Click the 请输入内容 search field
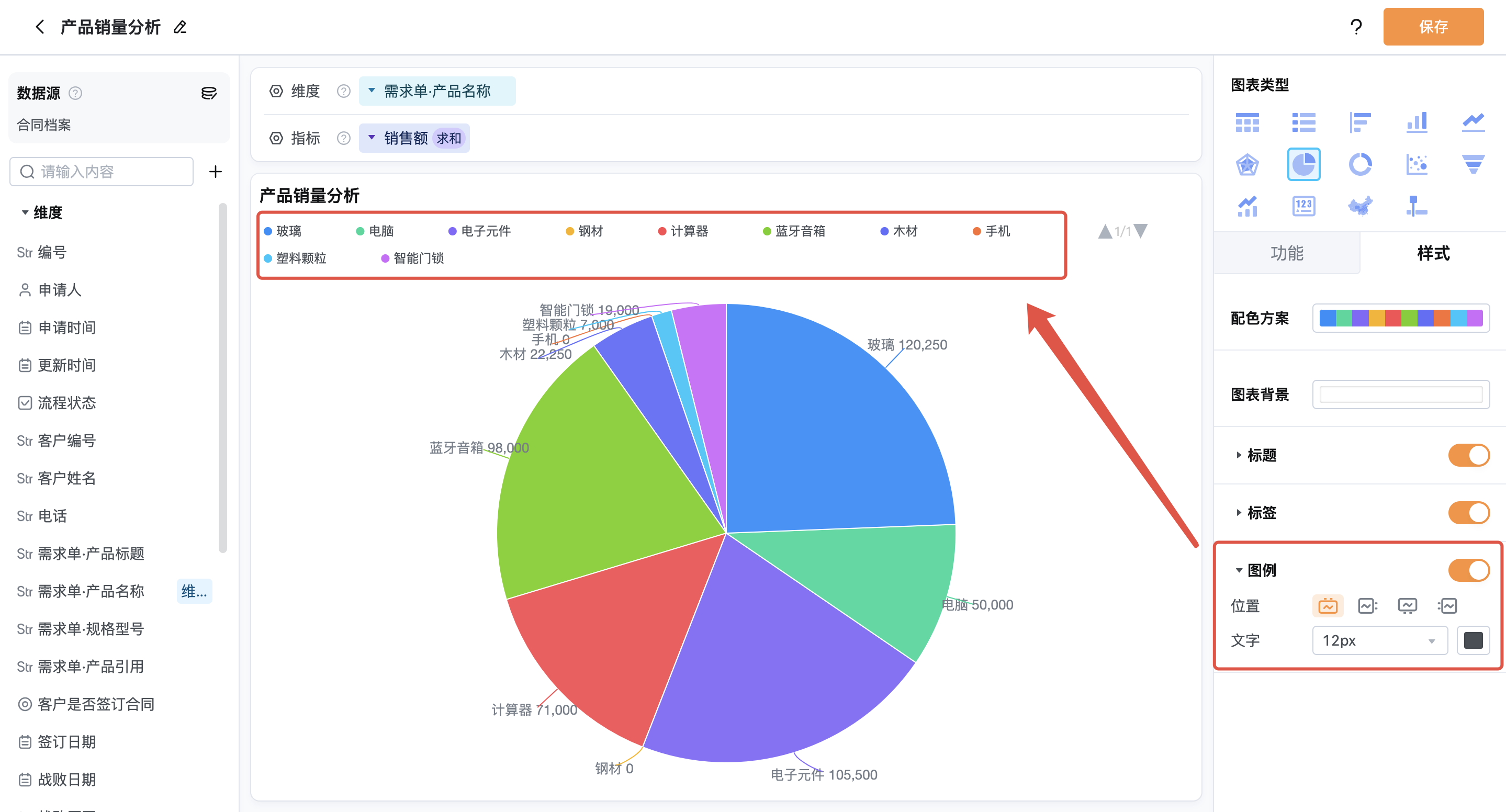Screen dimensions: 1506x812 102,172
